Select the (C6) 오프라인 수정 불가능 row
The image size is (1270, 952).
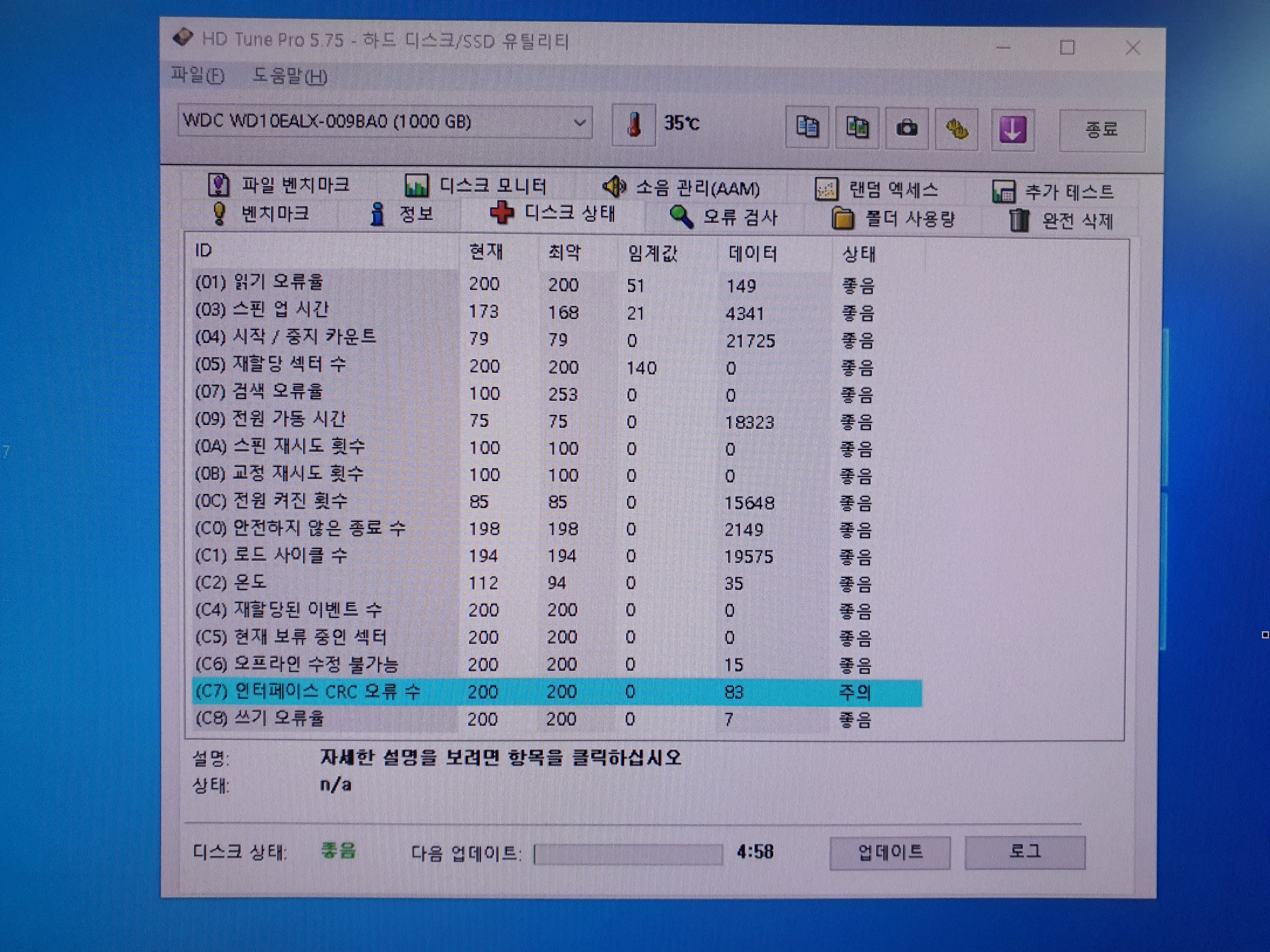(558, 665)
